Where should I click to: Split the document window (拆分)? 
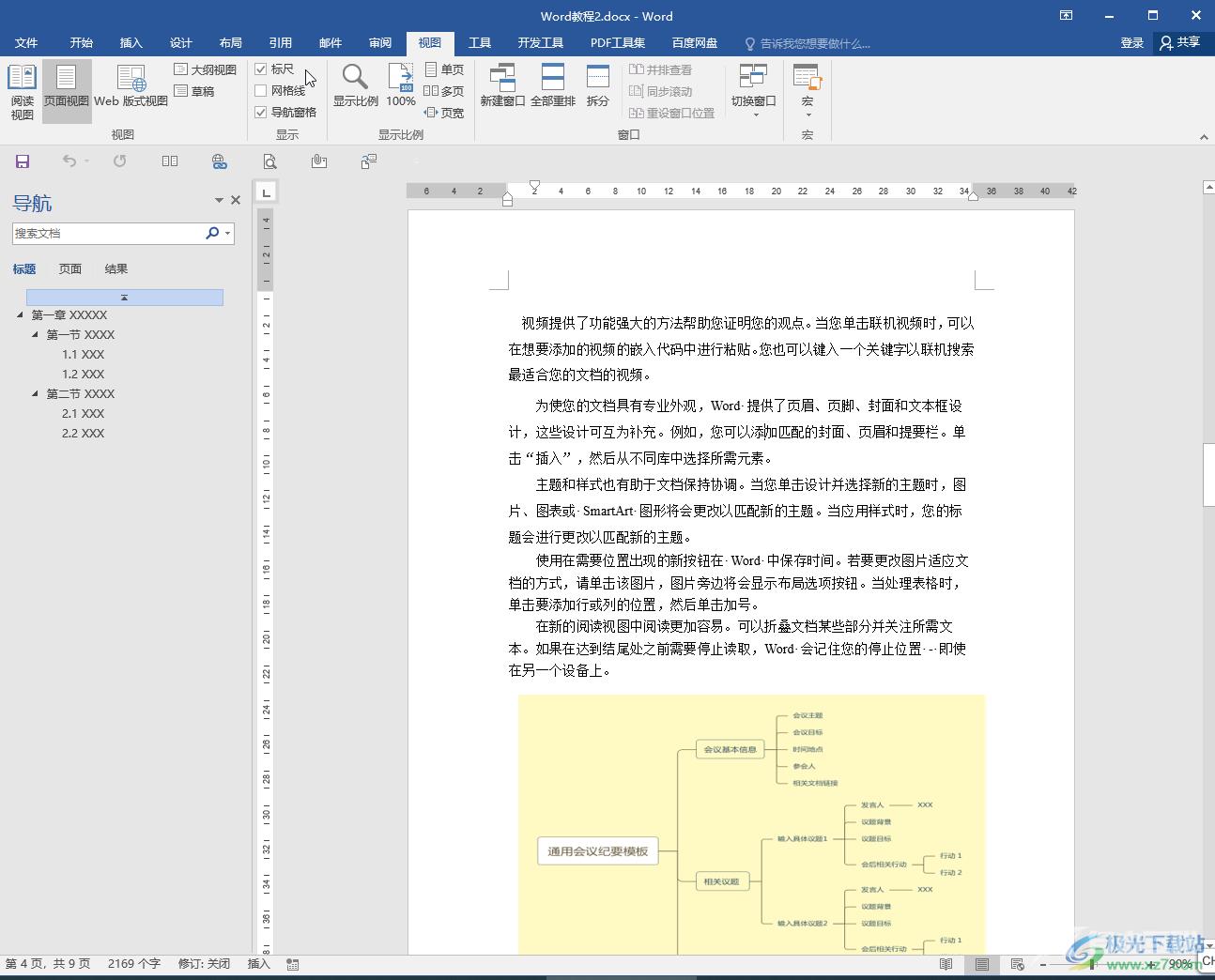(598, 85)
